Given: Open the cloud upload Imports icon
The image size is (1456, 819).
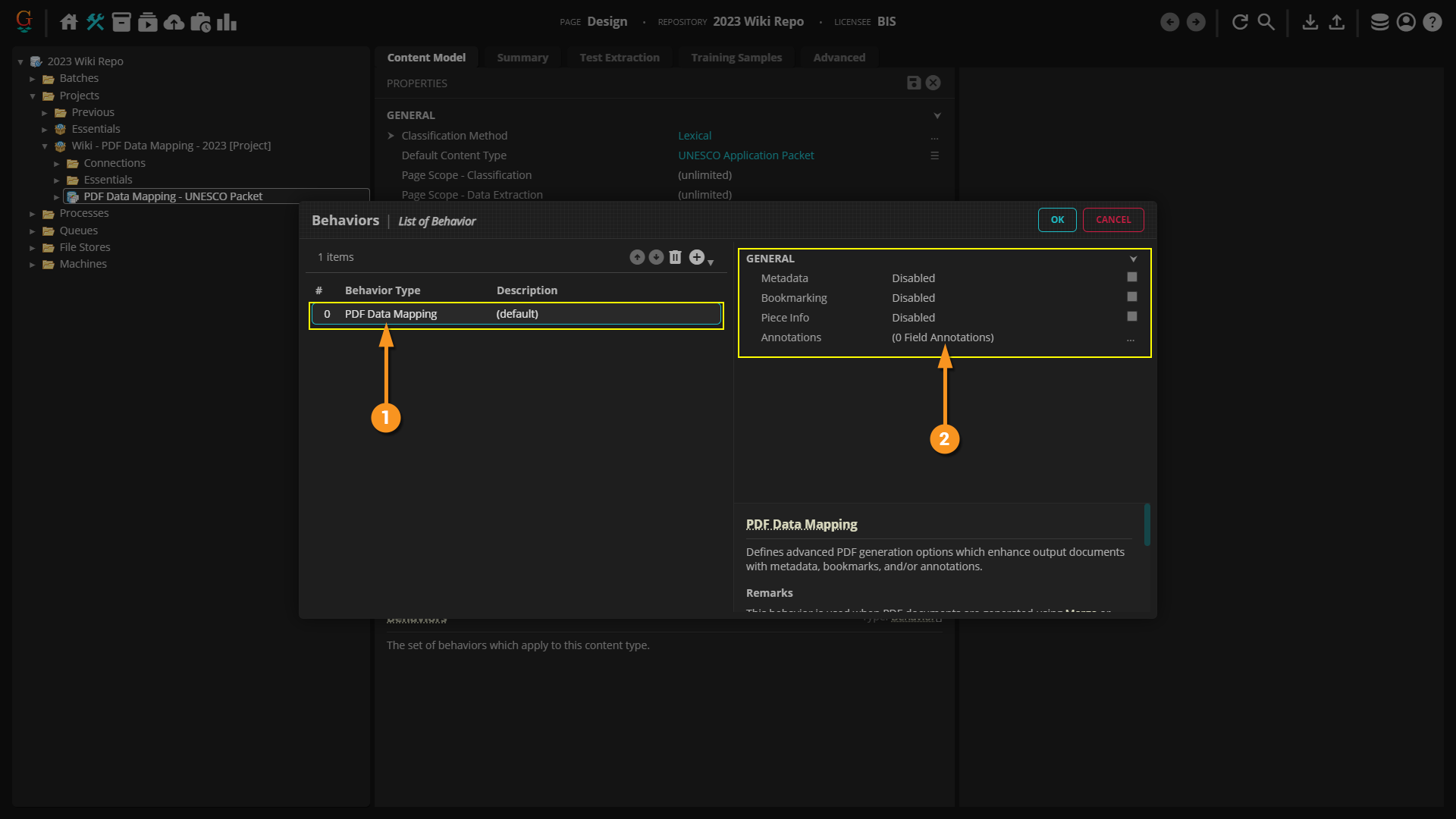Looking at the screenshot, I should [174, 22].
